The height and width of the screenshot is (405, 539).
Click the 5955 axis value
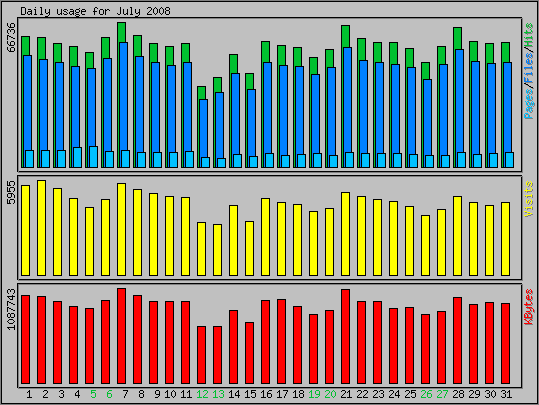pyautogui.click(x=11, y=192)
